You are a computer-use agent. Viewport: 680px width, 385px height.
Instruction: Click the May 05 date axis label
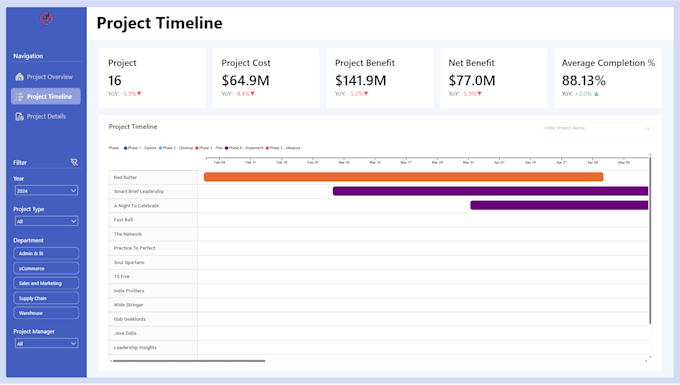[624, 163]
